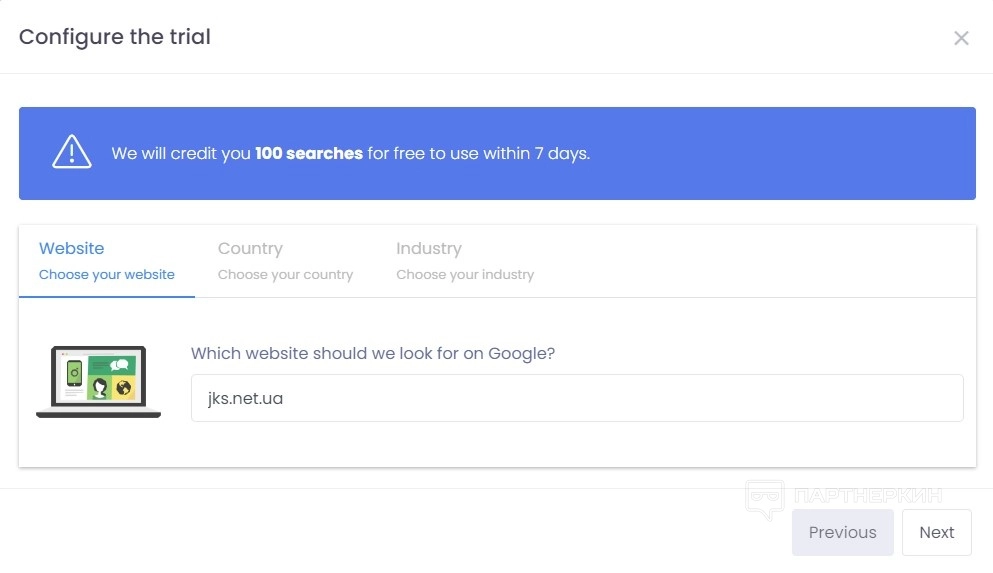The height and width of the screenshot is (573, 993).
Task: Select the 'Choose your country' subtitle
Action: tap(285, 274)
